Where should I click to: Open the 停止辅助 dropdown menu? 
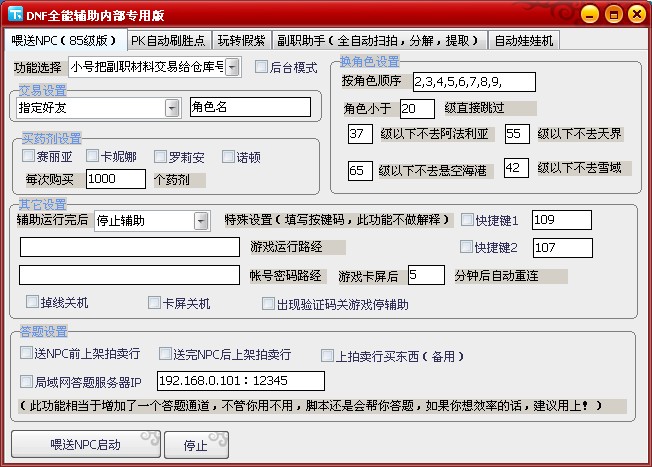coord(201,220)
